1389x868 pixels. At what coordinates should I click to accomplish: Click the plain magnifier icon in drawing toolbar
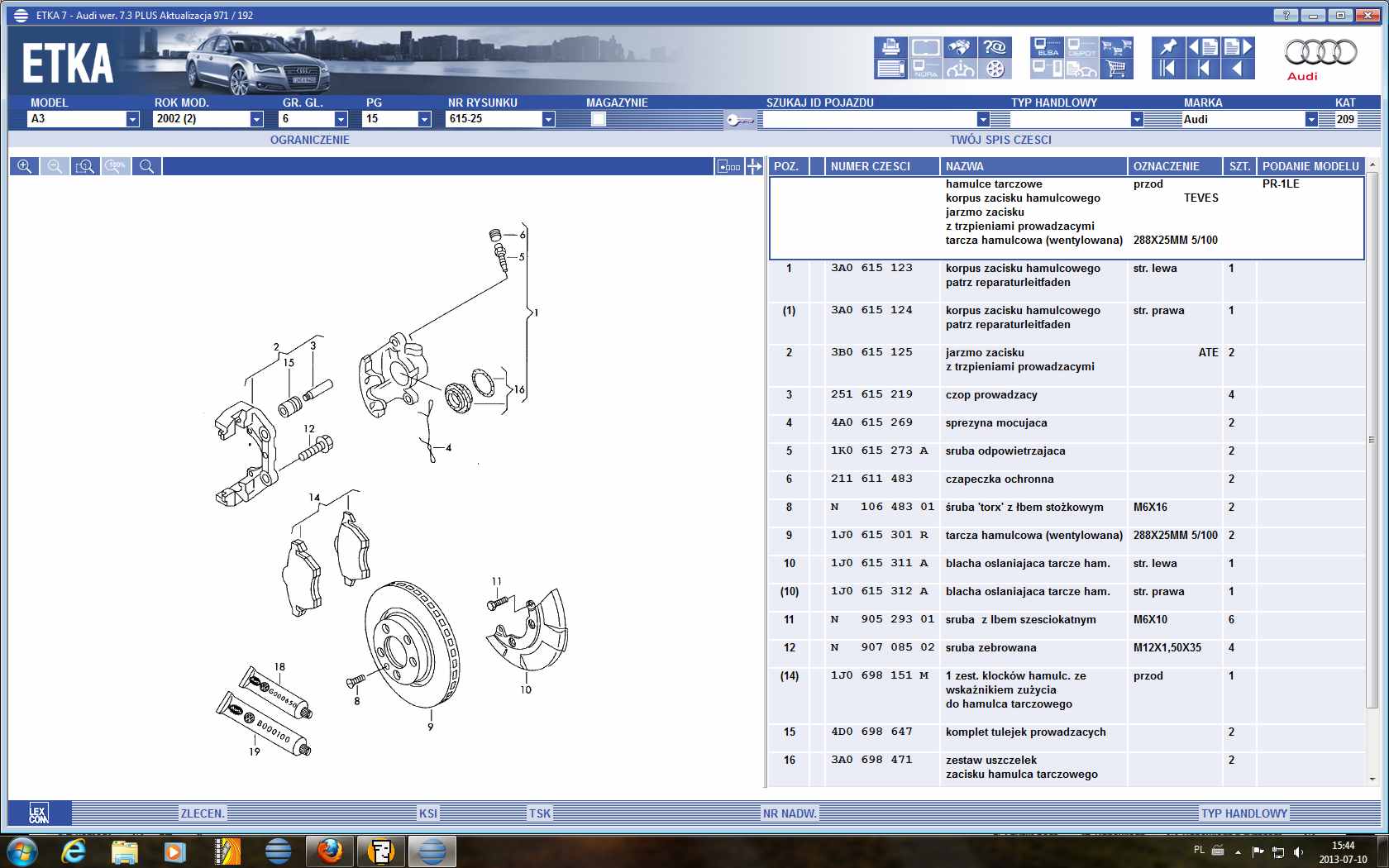coord(146,166)
